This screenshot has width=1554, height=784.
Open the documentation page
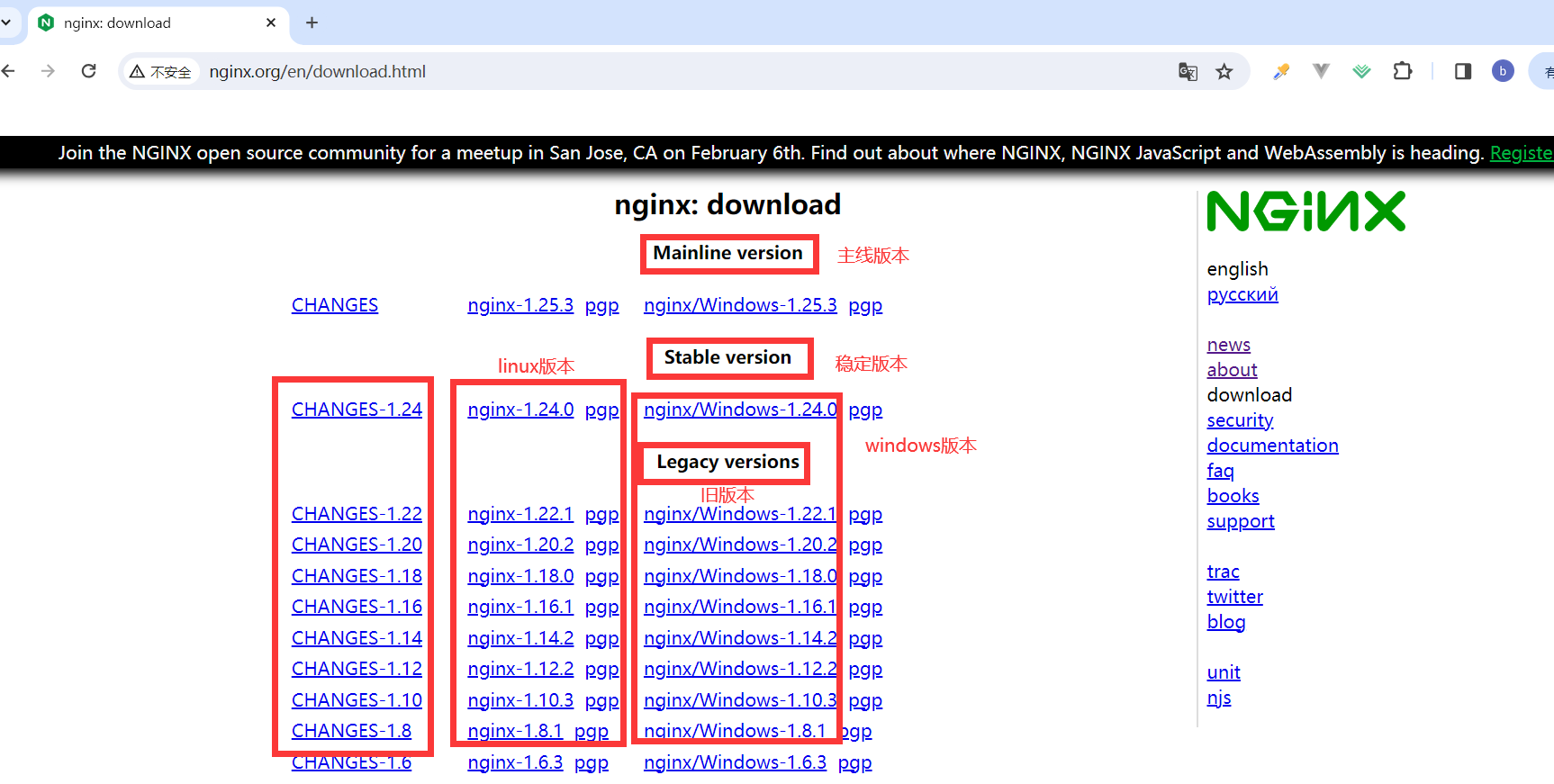click(1272, 446)
